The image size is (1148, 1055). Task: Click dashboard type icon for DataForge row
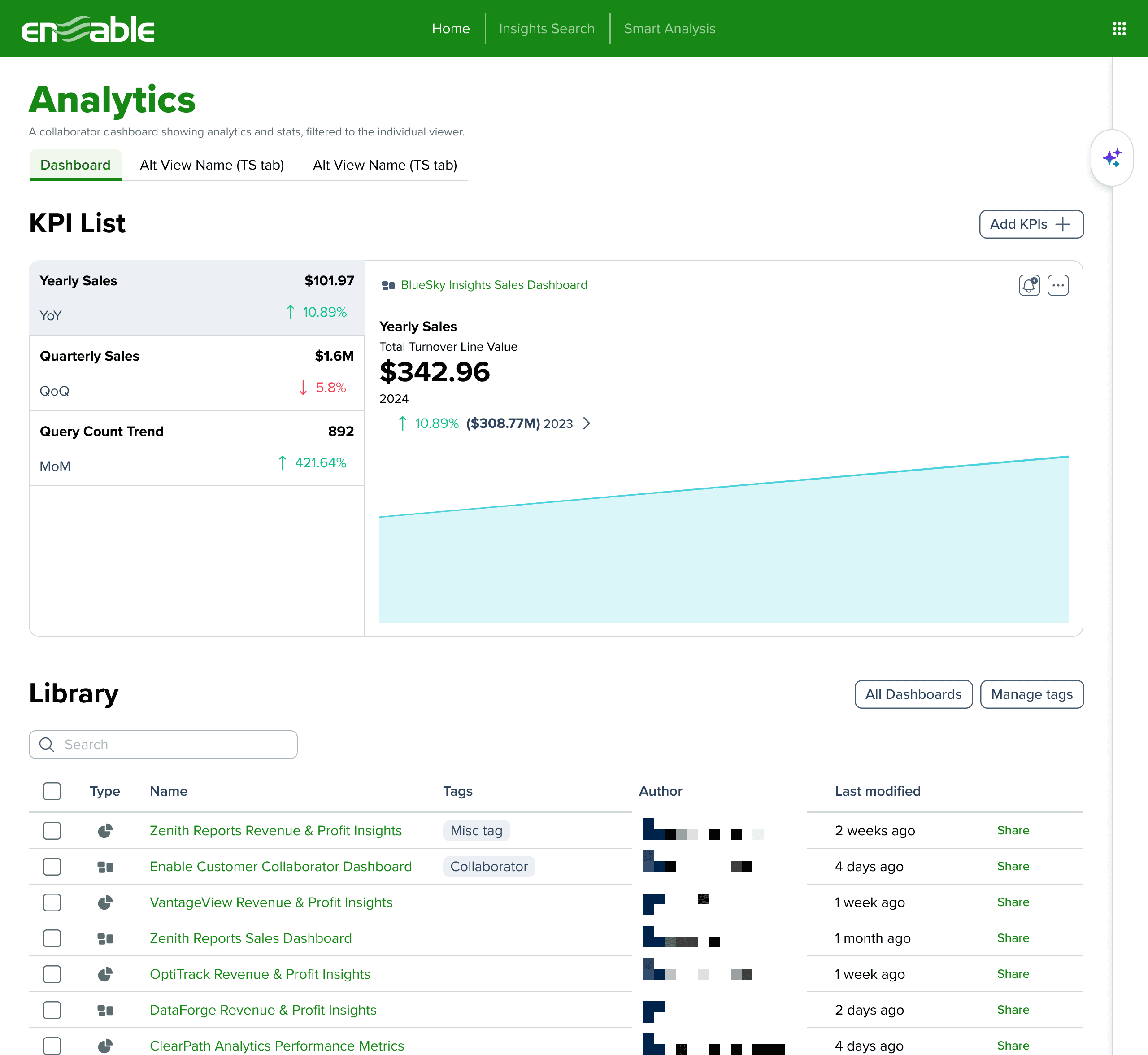(105, 1011)
